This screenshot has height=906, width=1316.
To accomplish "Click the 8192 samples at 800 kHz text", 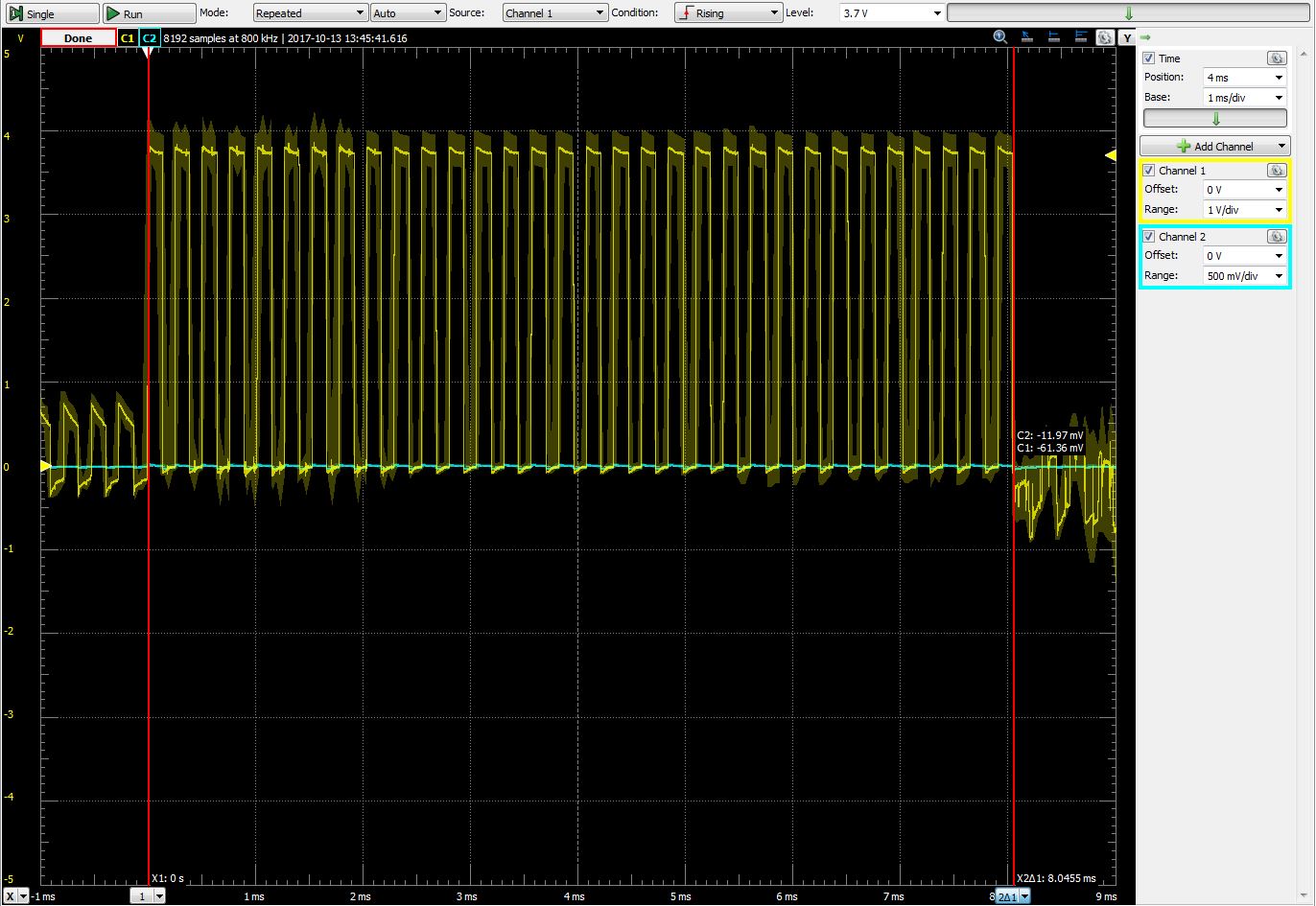I will point(222,38).
